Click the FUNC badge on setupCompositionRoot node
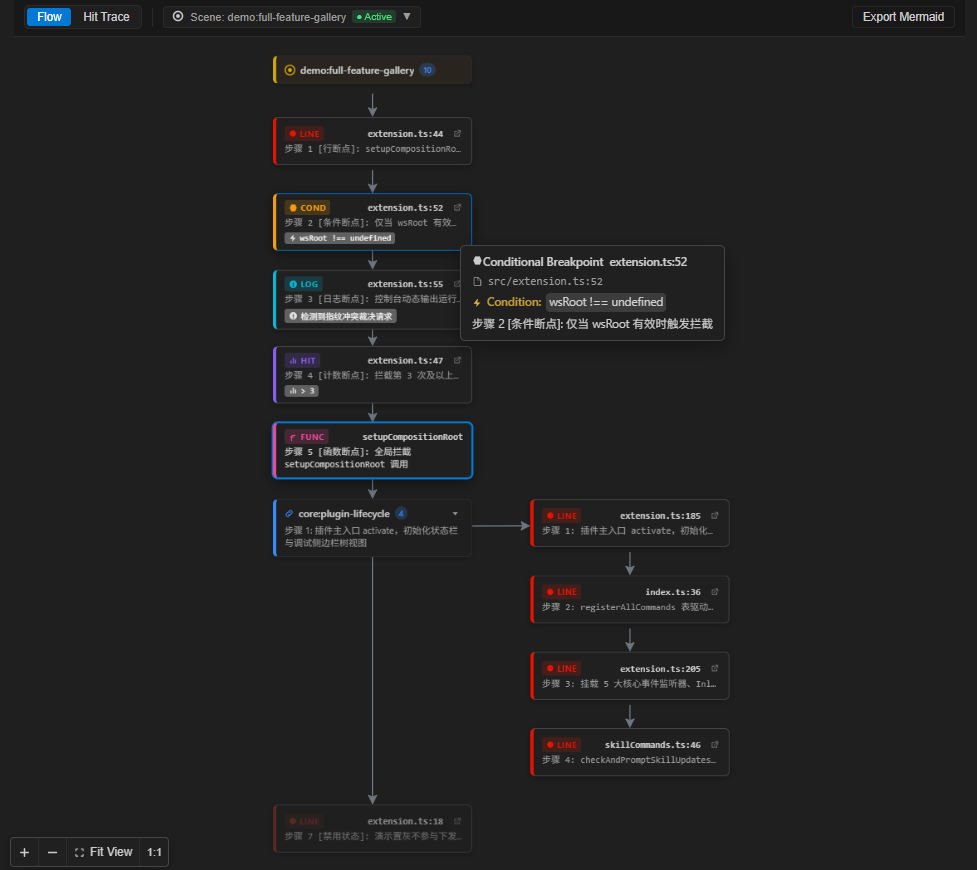 307,437
